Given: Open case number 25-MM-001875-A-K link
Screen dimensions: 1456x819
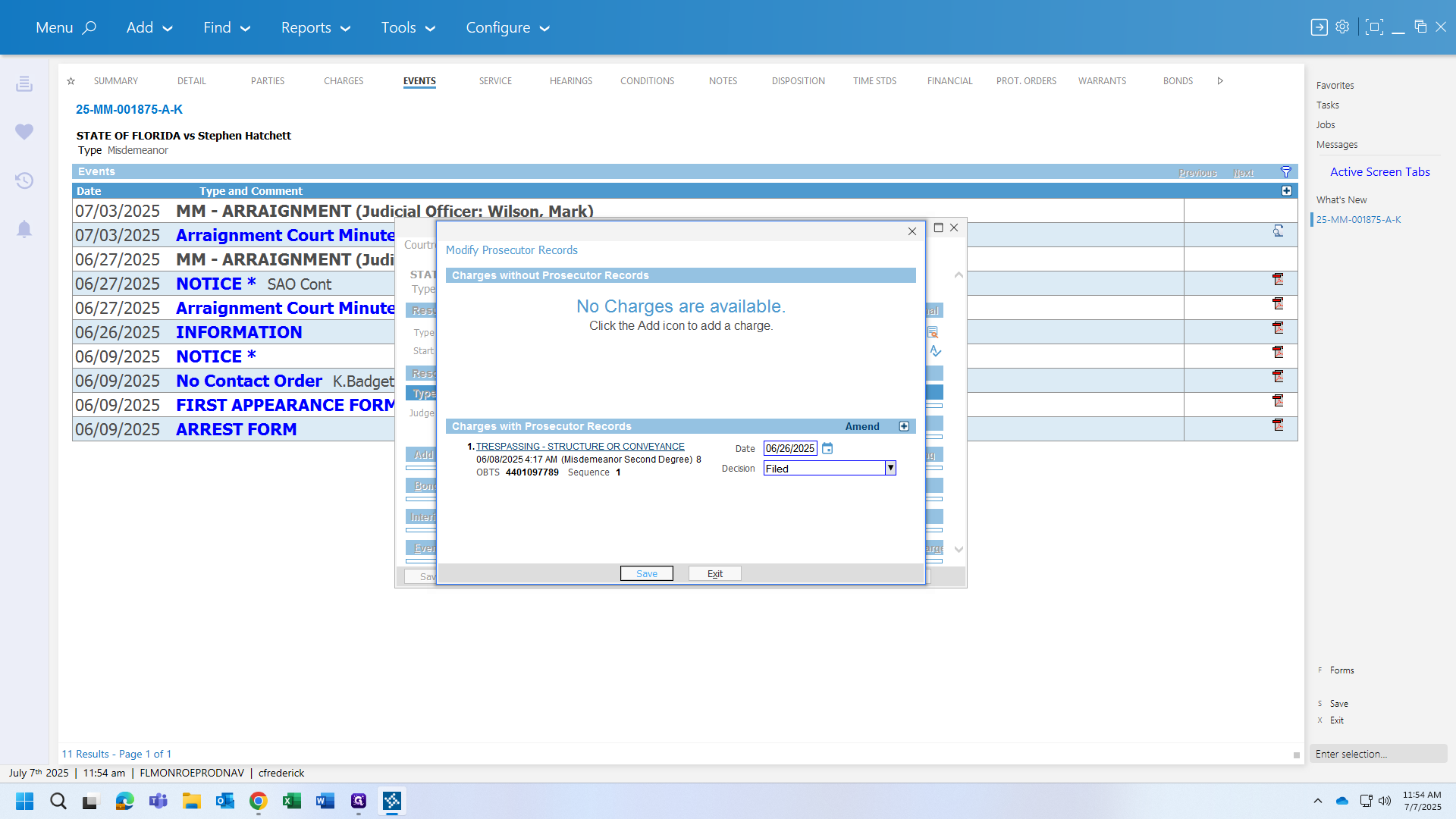Looking at the screenshot, I should [129, 109].
